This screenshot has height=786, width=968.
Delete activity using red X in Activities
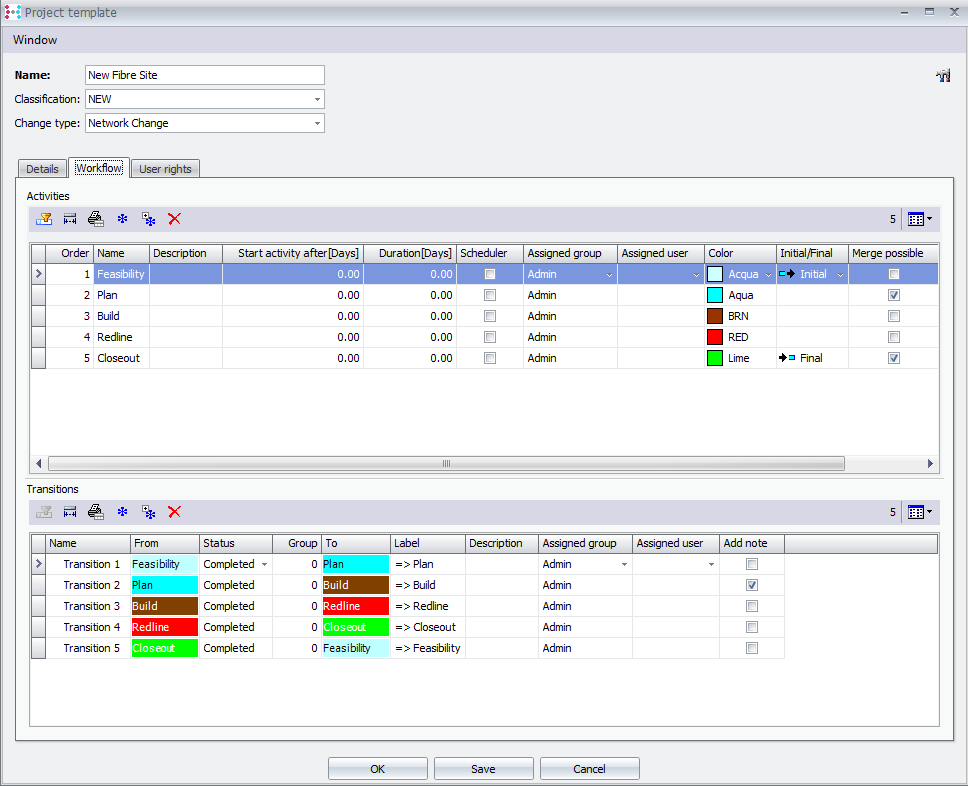coord(175,219)
